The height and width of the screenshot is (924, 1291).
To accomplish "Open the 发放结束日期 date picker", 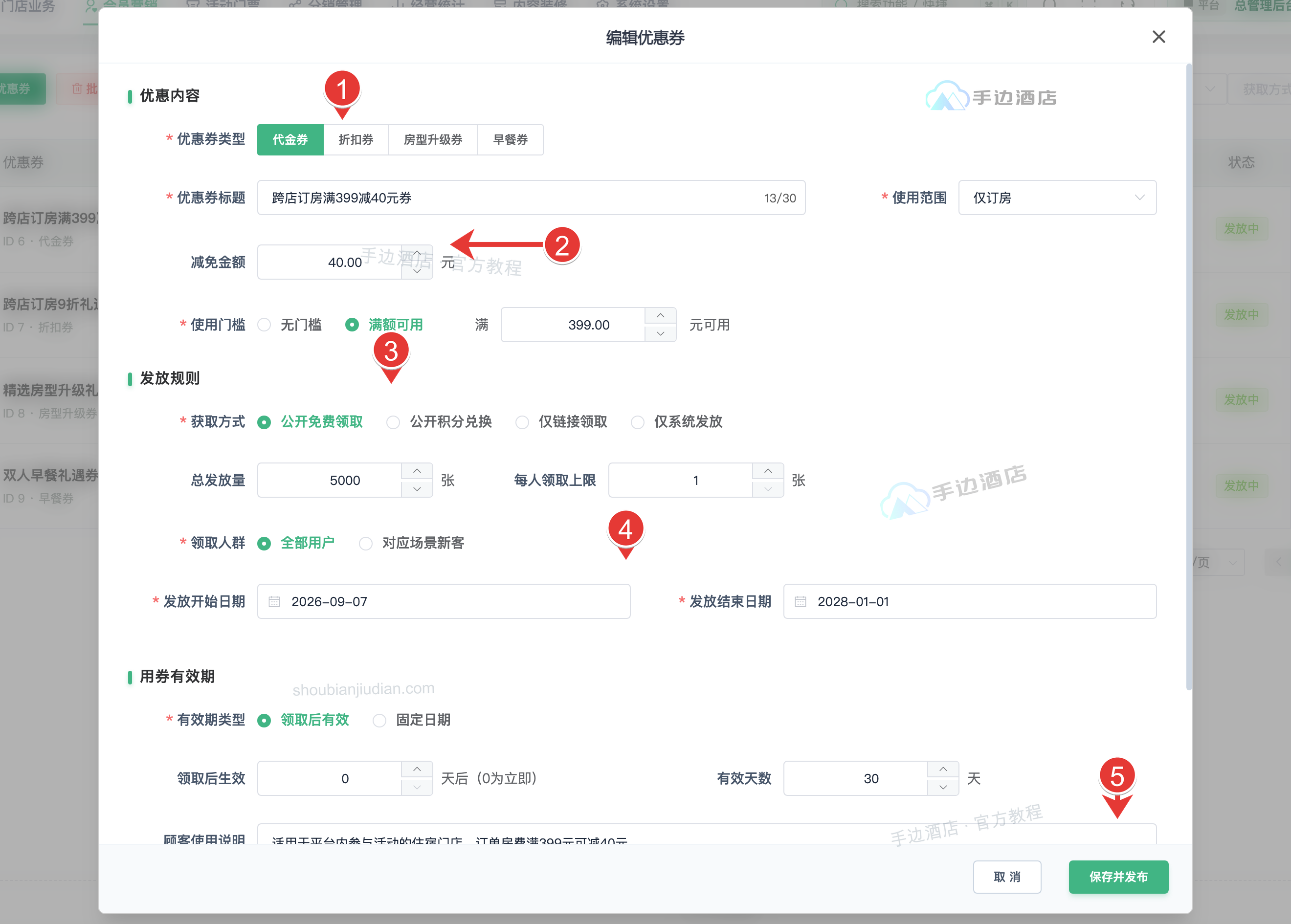I will pos(970,601).
